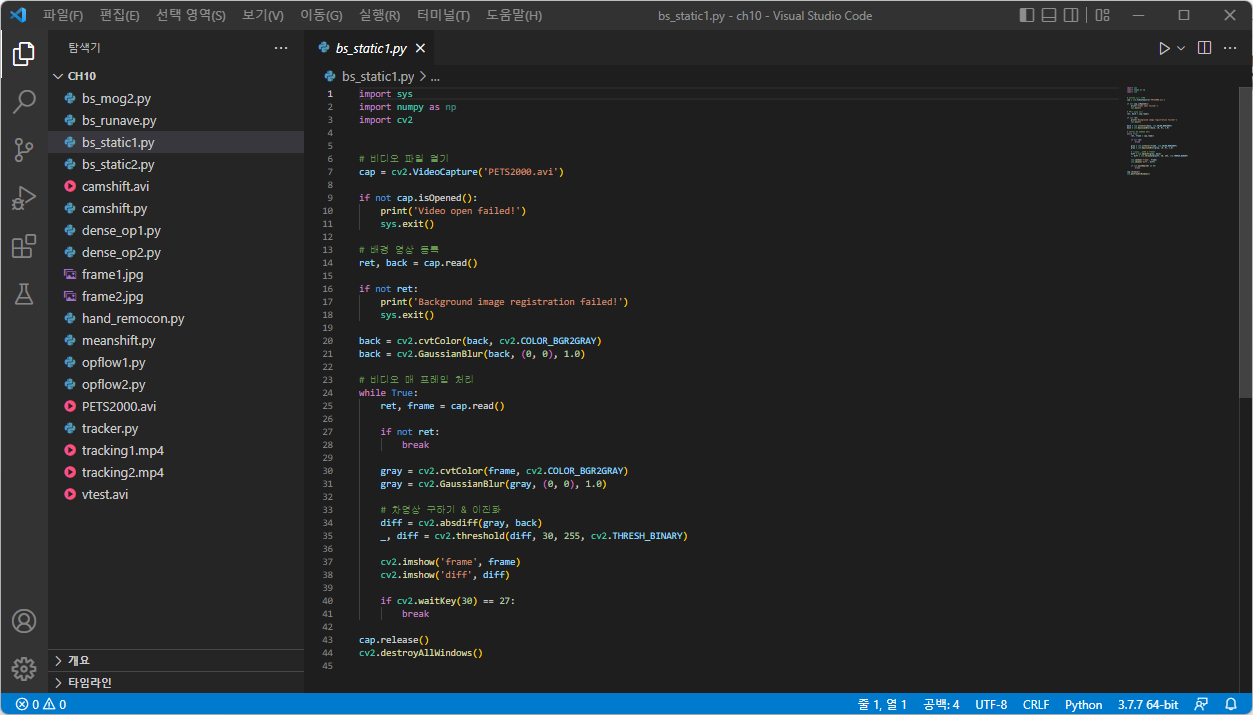1253x715 pixels.
Task: Select the bs_static1.py editor tab
Action: [372, 48]
